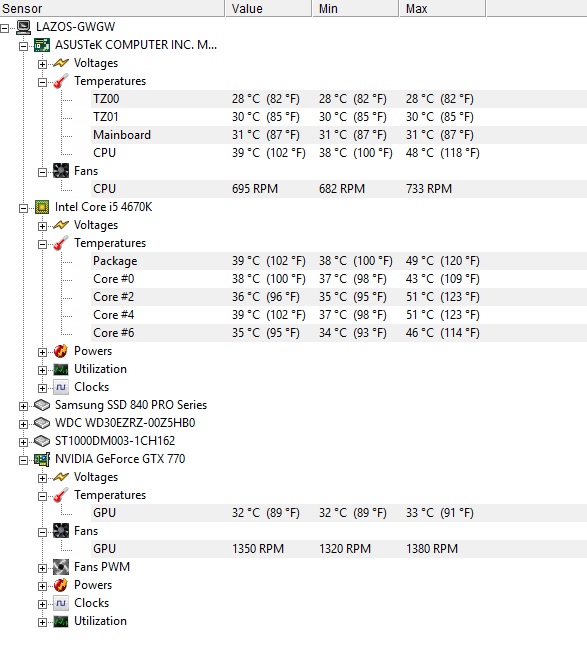The height and width of the screenshot is (651, 587).
Task: Click the NVIDIA GeForce GTX 770 card icon
Action: pos(42,459)
